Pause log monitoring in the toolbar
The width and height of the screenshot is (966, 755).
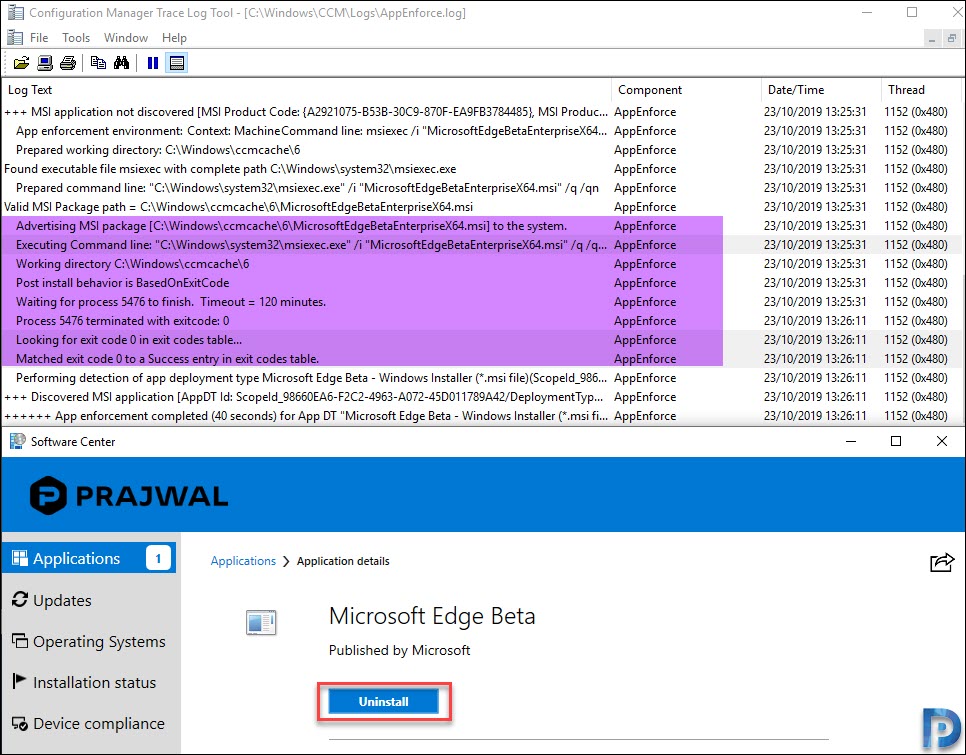pos(153,63)
